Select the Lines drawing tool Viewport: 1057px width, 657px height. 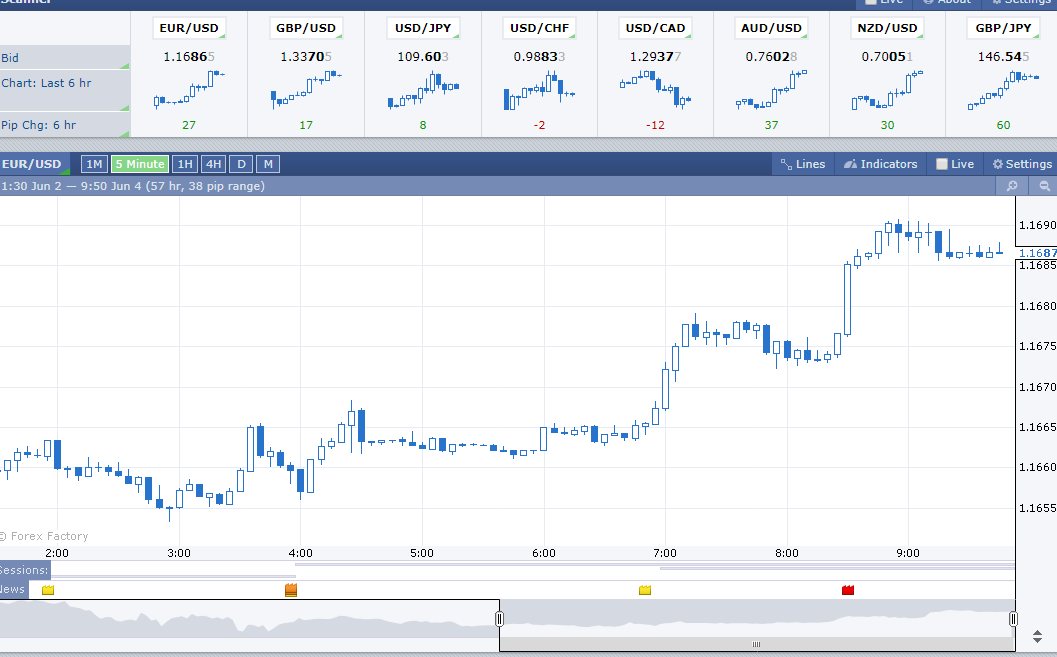[802, 164]
